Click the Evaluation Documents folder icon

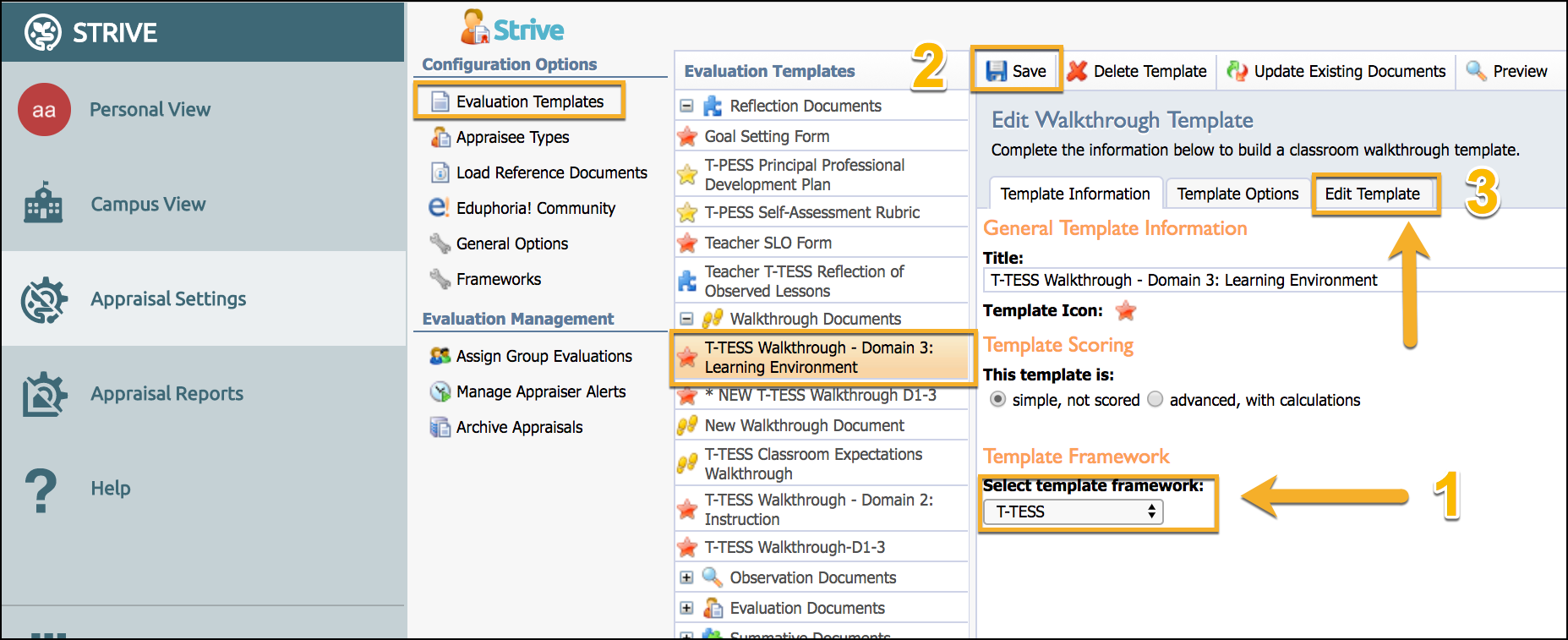click(713, 608)
